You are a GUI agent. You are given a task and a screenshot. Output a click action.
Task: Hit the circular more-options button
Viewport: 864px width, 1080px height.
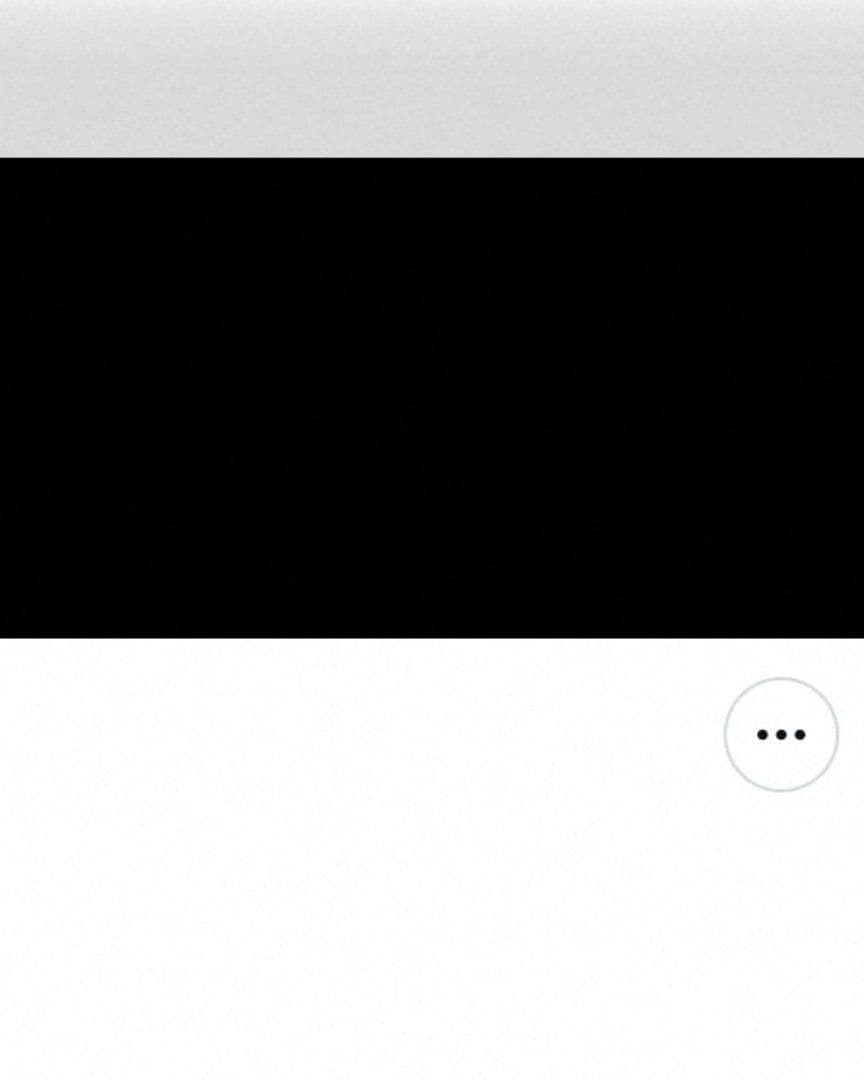[x=781, y=734]
